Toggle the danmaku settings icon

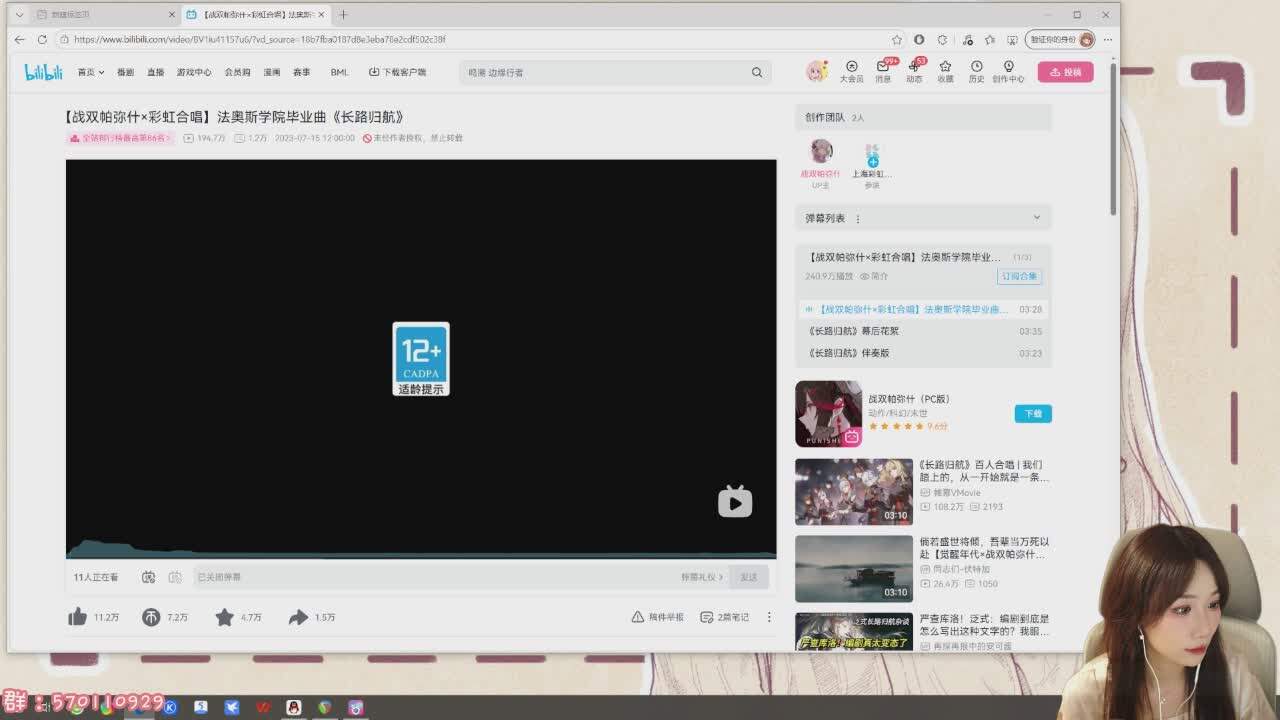pos(175,577)
